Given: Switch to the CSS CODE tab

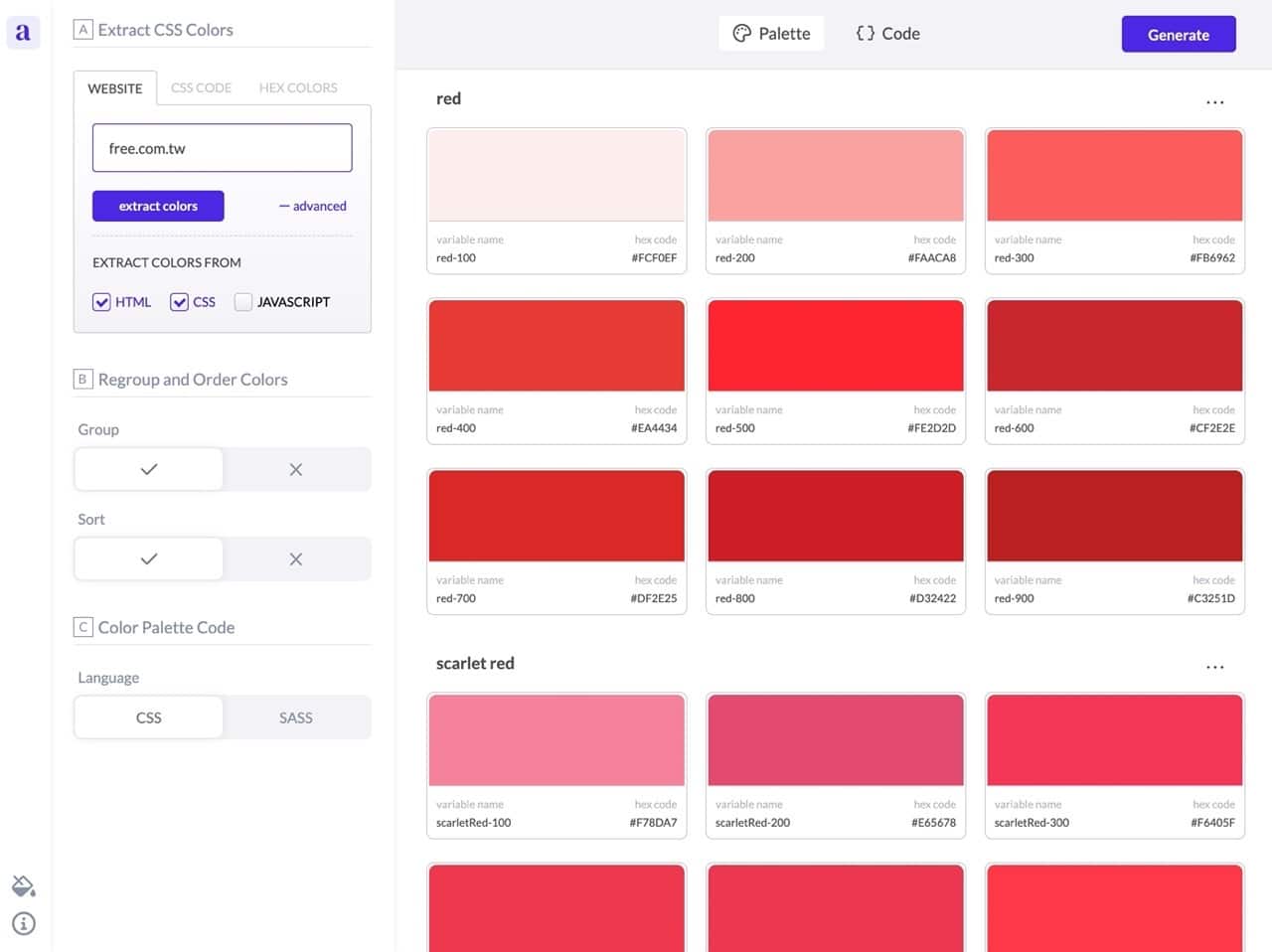Looking at the screenshot, I should (x=201, y=87).
